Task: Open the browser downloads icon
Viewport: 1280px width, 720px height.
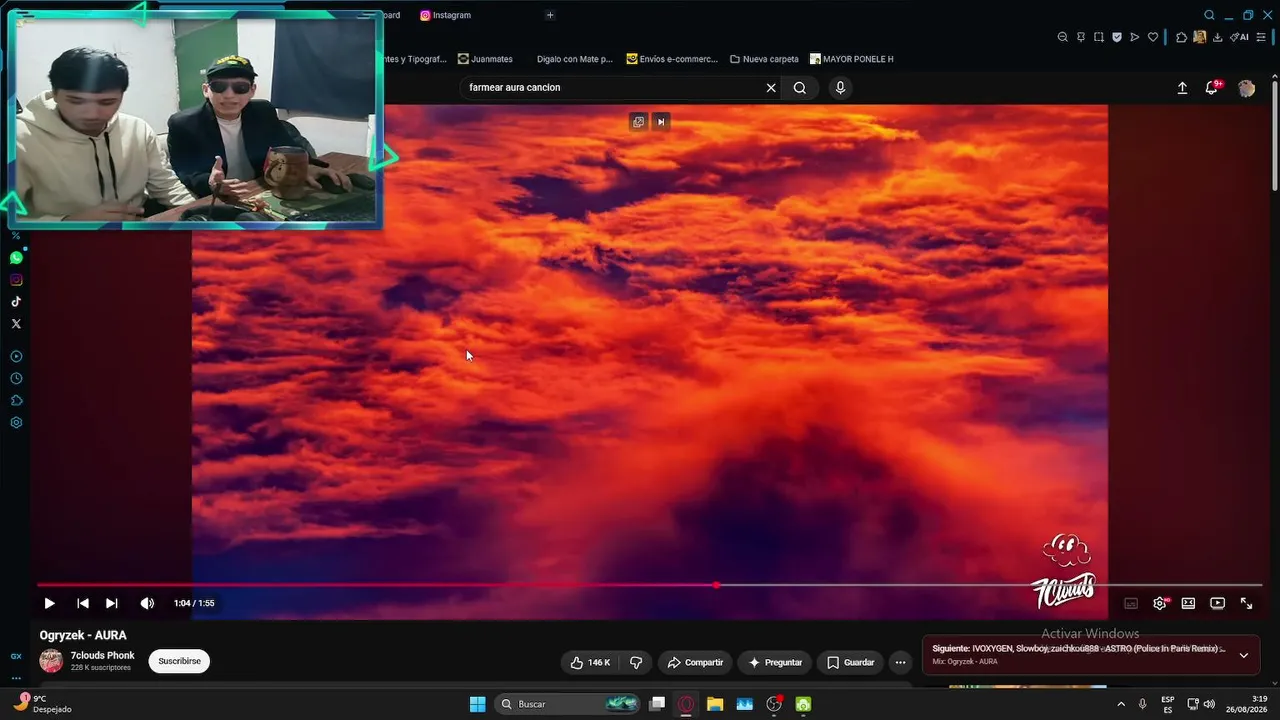Action: click(1217, 37)
